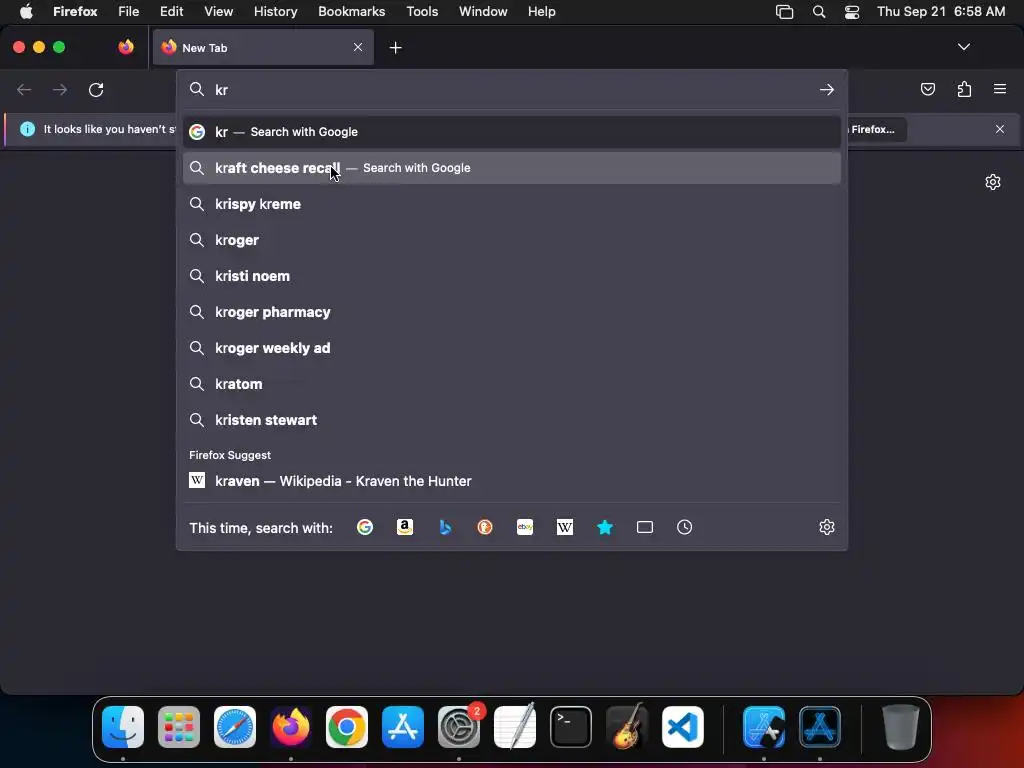This screenshot has height=768, width=1024.
Task: Open App Store from the Dock
Action: click(x=403, y=727)
